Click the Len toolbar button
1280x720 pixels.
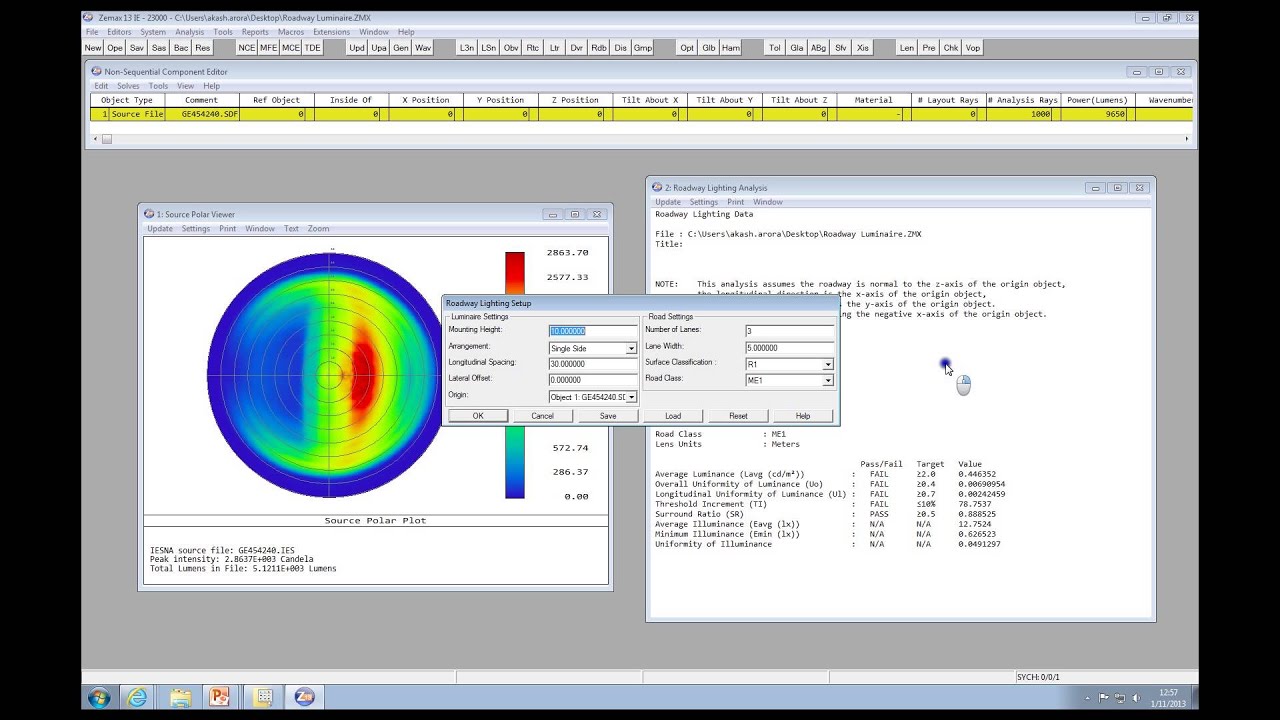pyautogui.click(x=907, y=48)
